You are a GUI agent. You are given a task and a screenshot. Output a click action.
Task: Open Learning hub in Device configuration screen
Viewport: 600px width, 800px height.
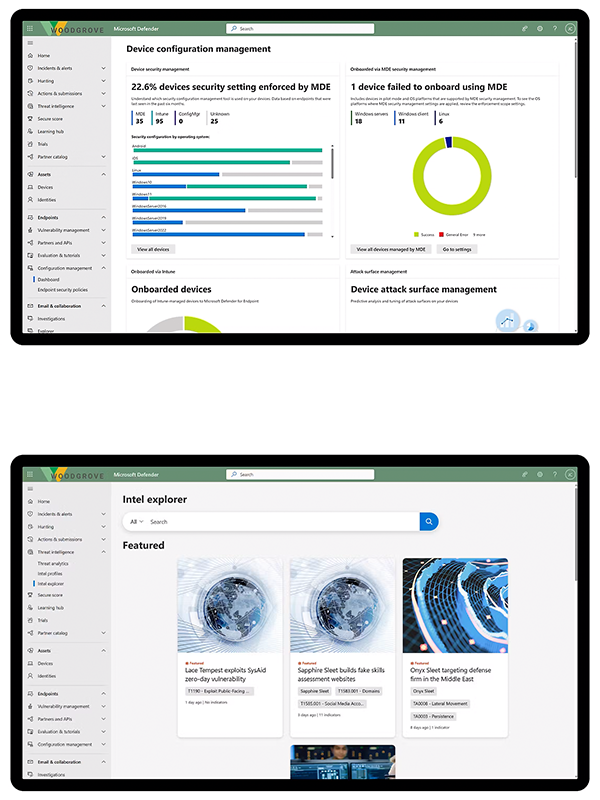click(x=51, y=132)
